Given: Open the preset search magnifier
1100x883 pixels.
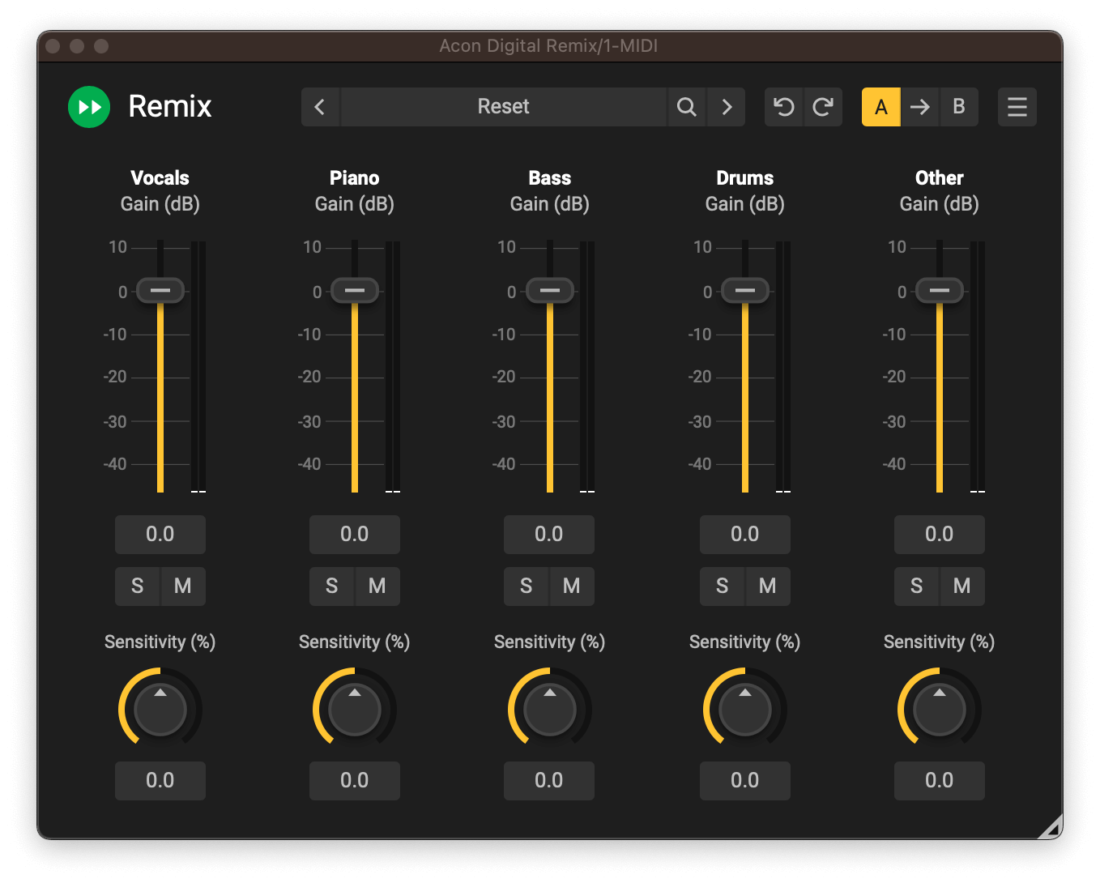Looking at the screenshot, I should pyautogui.click(x=687, y=107).
